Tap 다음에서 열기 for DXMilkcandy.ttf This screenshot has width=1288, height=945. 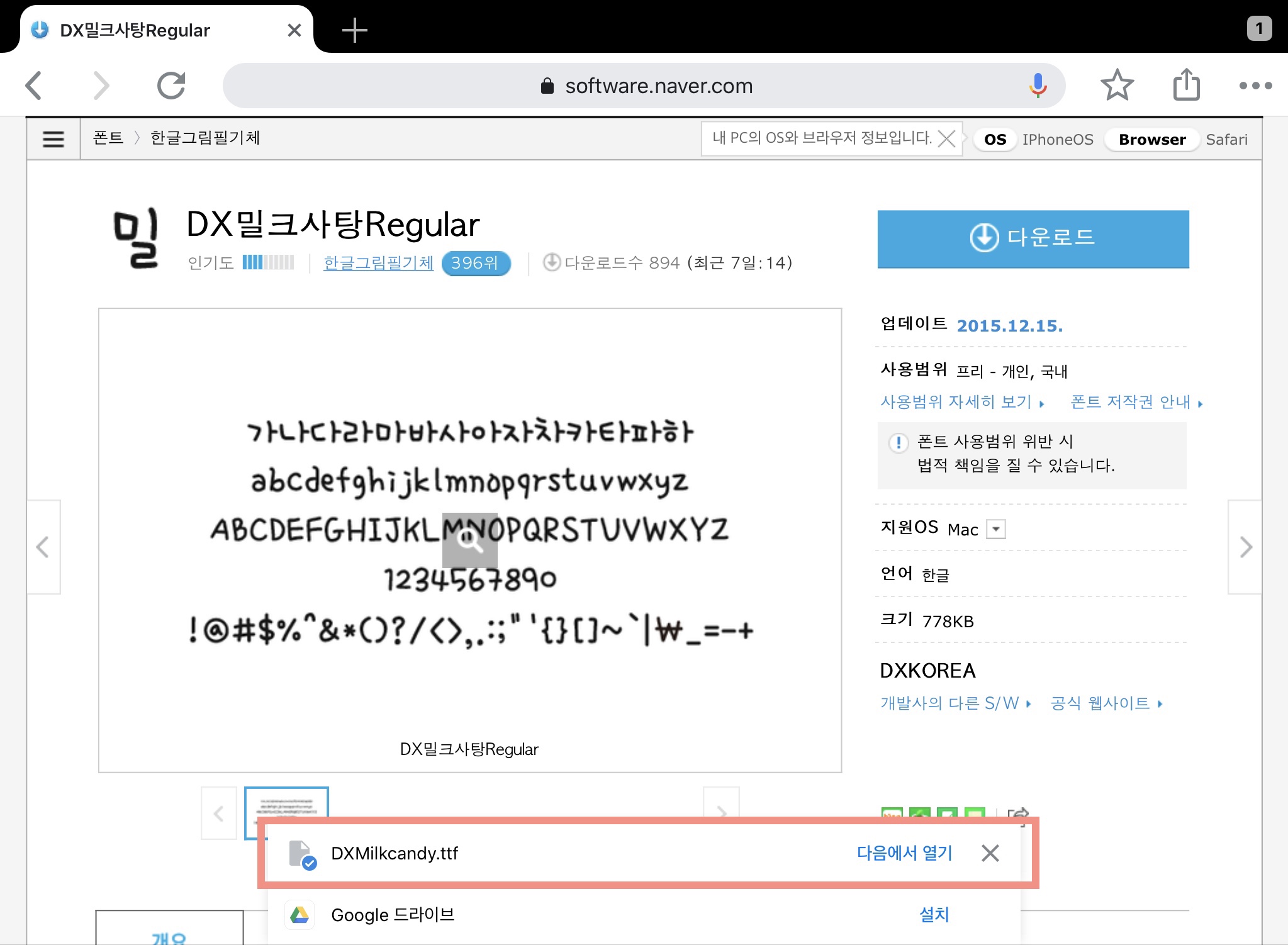[x=904, y=853]
